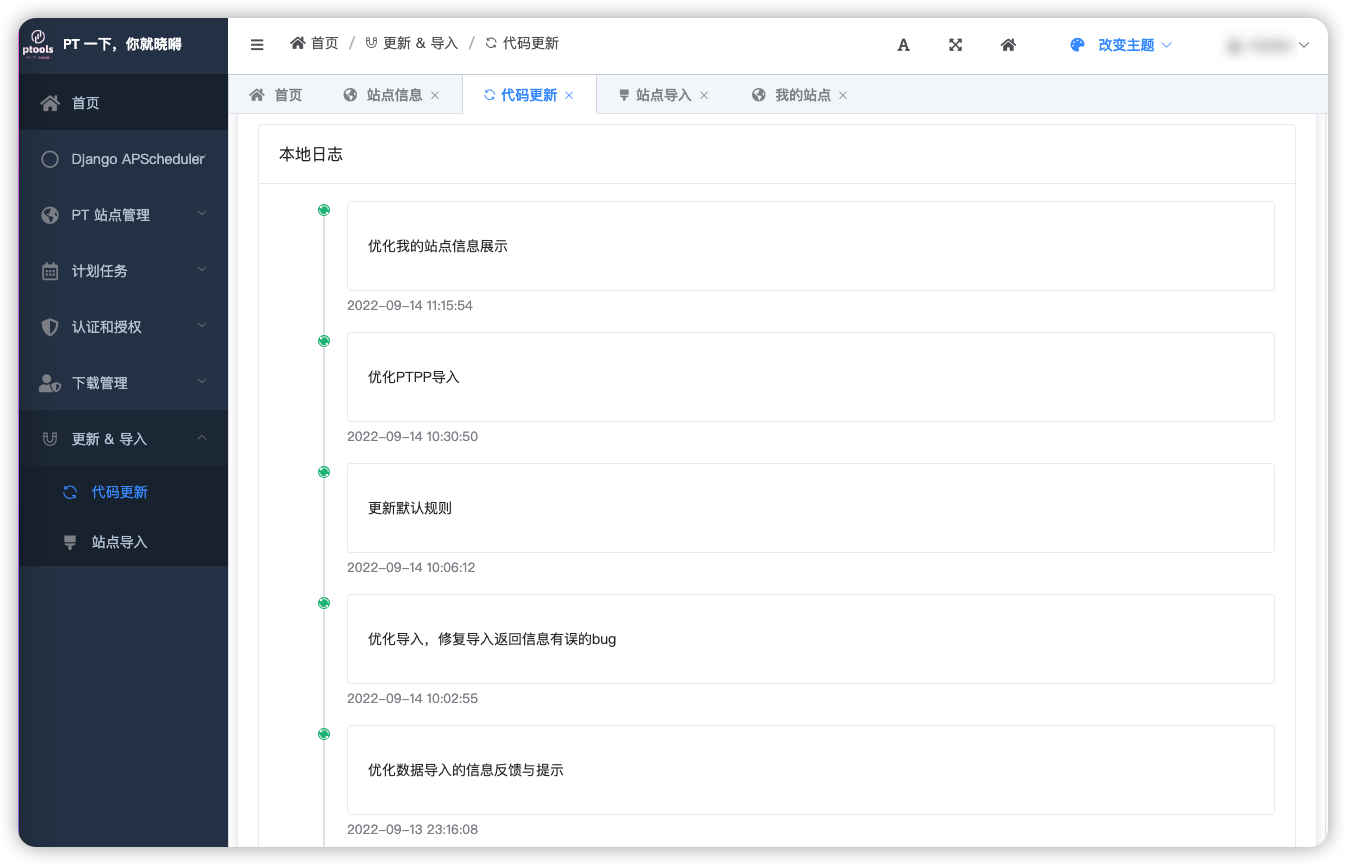Viewport: 1346px width, 865px height.
Task: Click the calendar icon beside 计划任务
Action: 50,271
